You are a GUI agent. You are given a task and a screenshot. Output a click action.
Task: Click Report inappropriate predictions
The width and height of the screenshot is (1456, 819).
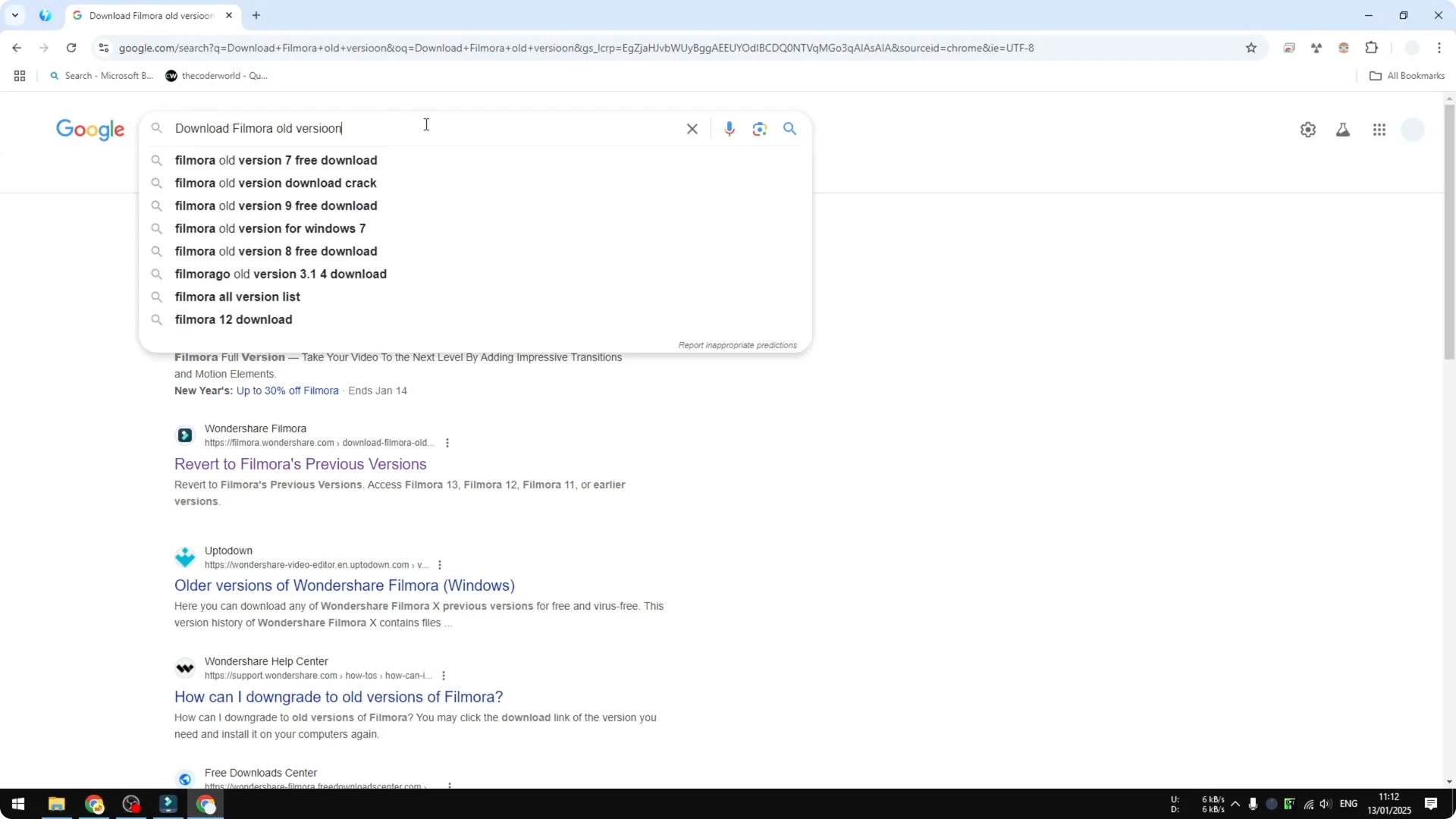(737, 345)
